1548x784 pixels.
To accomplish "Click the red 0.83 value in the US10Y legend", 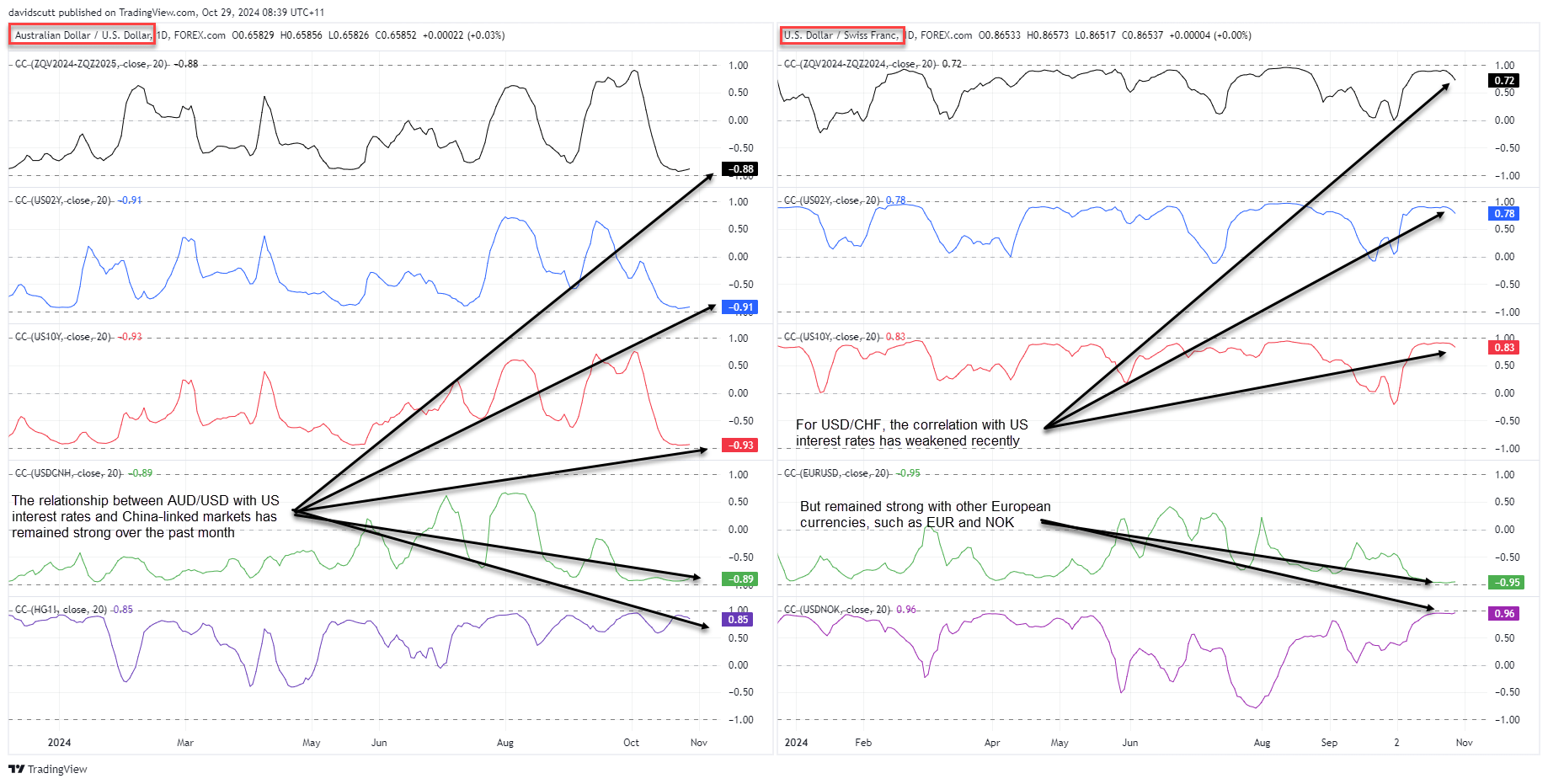I will coord(895,337).
